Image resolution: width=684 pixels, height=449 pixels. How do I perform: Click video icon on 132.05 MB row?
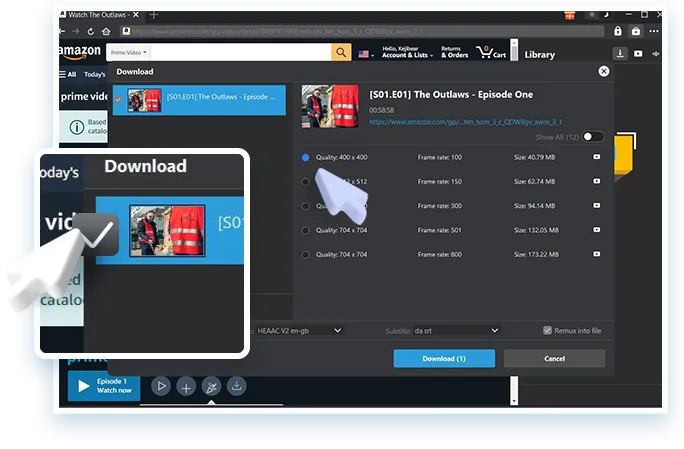(596, 230)
